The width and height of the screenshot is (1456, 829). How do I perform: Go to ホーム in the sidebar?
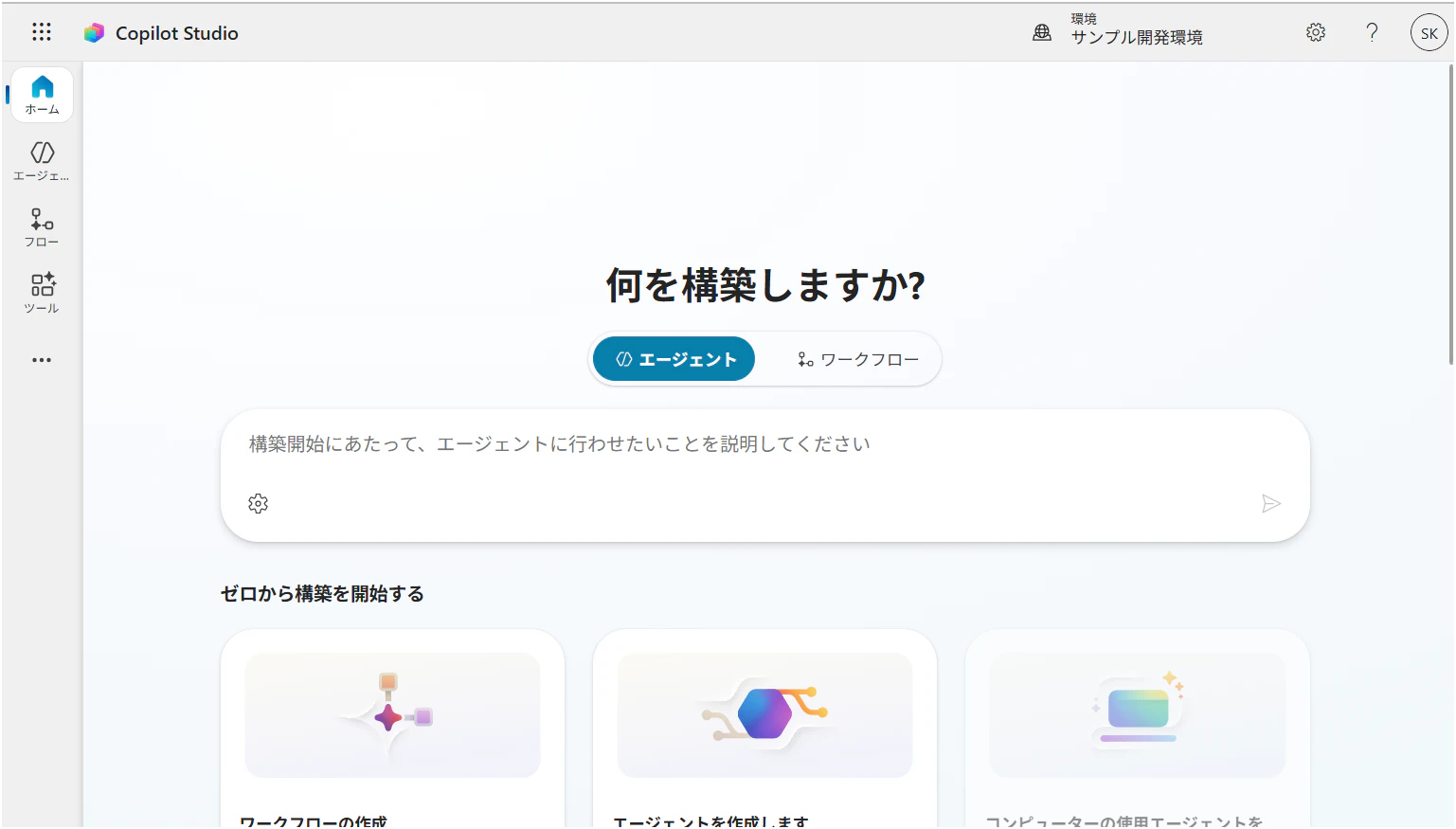pyautogui.click(x=42, y=95)
